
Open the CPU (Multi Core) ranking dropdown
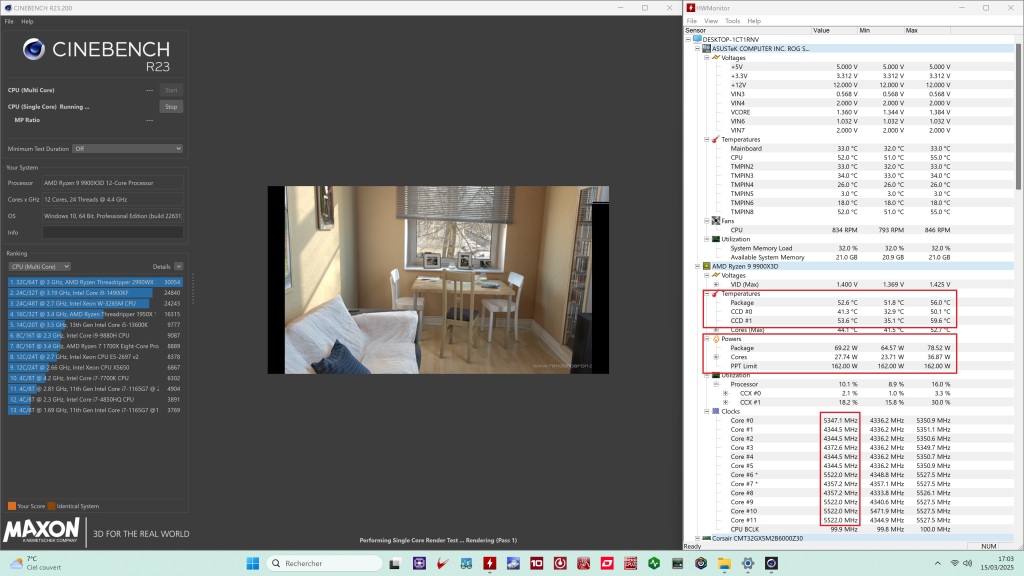coord(40,266)
